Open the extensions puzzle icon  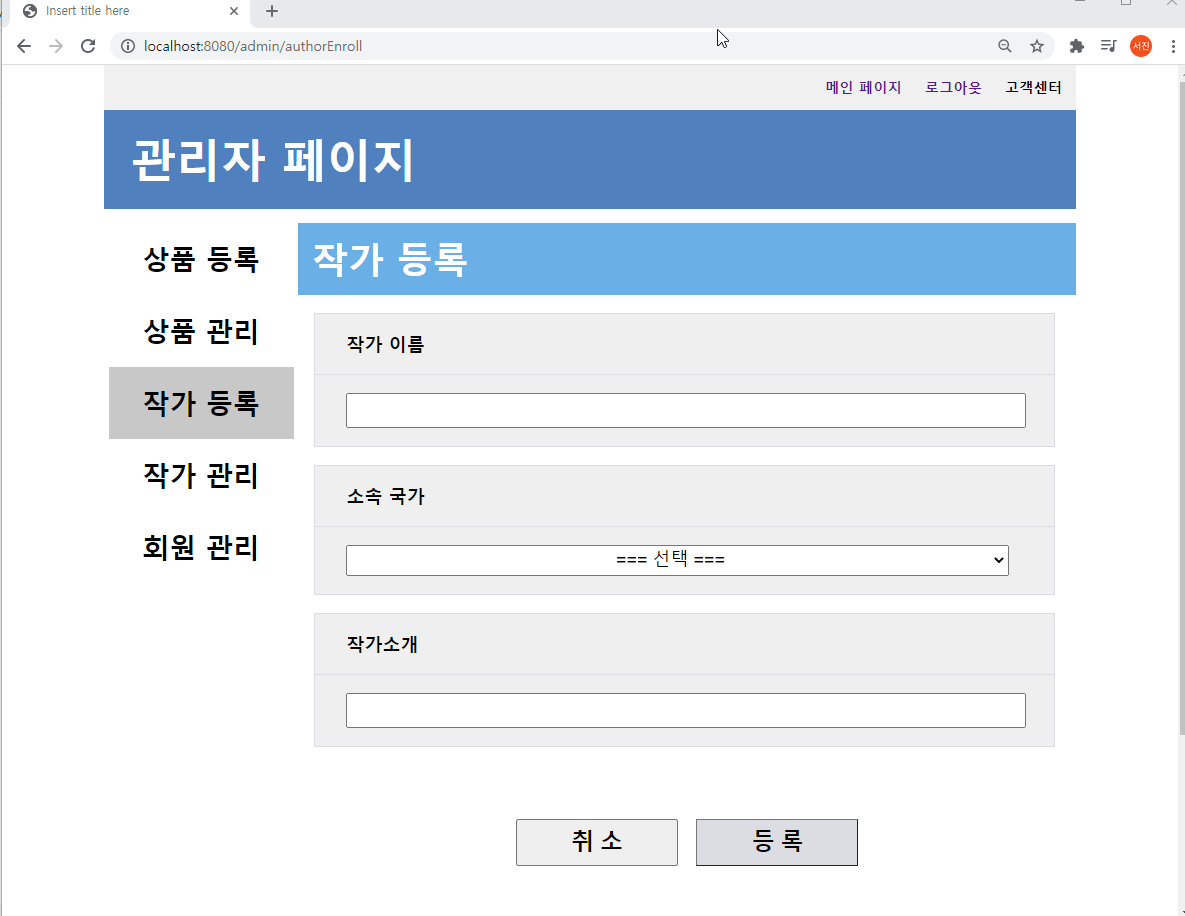pyautogui.click(x=1077, y=46)
